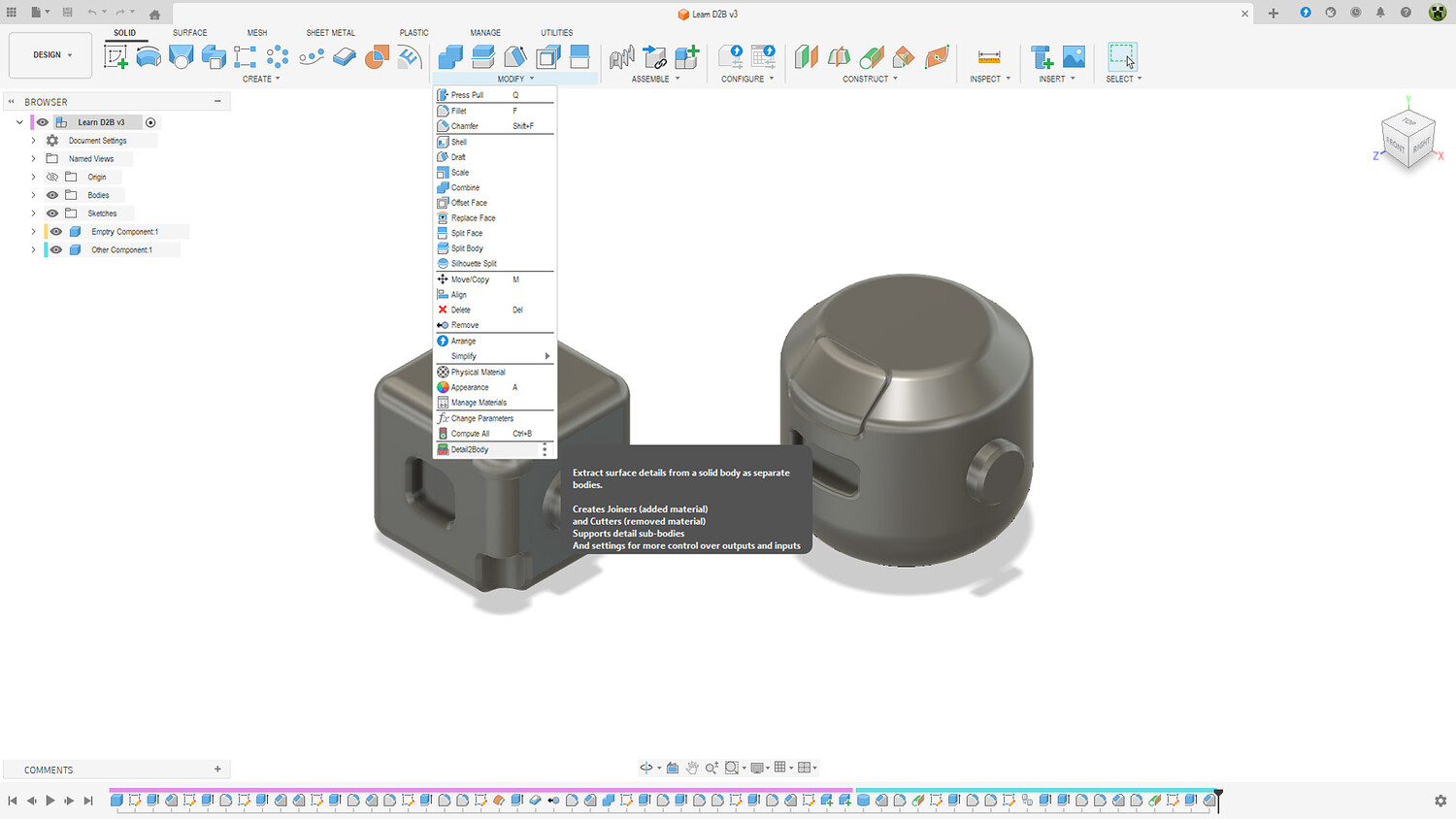Click the Save icon in top bar
This screenshot has height=819, width=1456.
(x=67, y=13)
